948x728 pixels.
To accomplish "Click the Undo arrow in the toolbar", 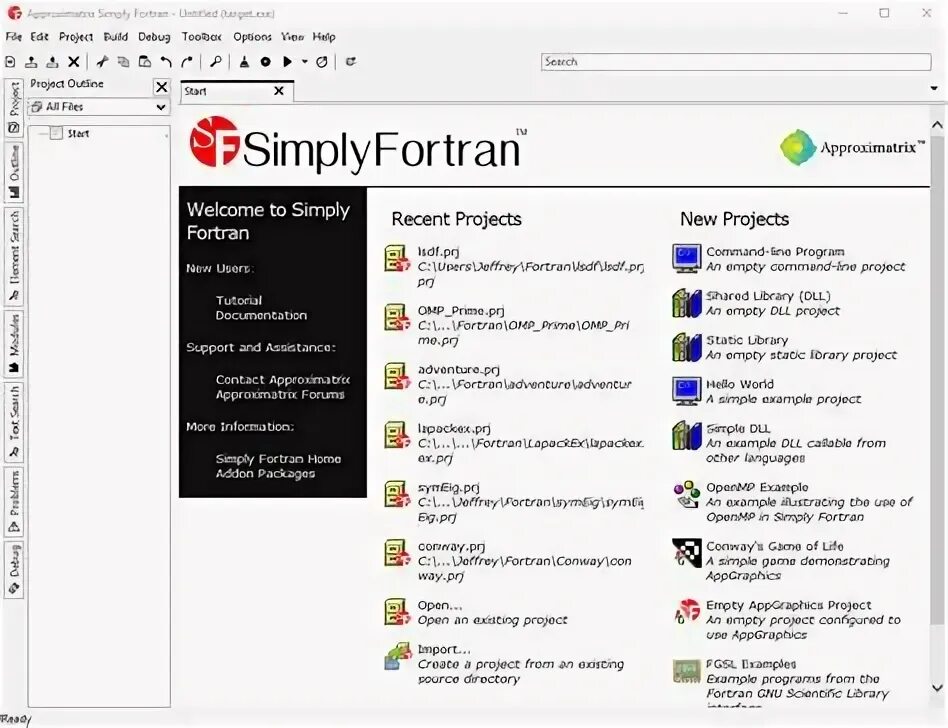I will (x=164, y=61).
